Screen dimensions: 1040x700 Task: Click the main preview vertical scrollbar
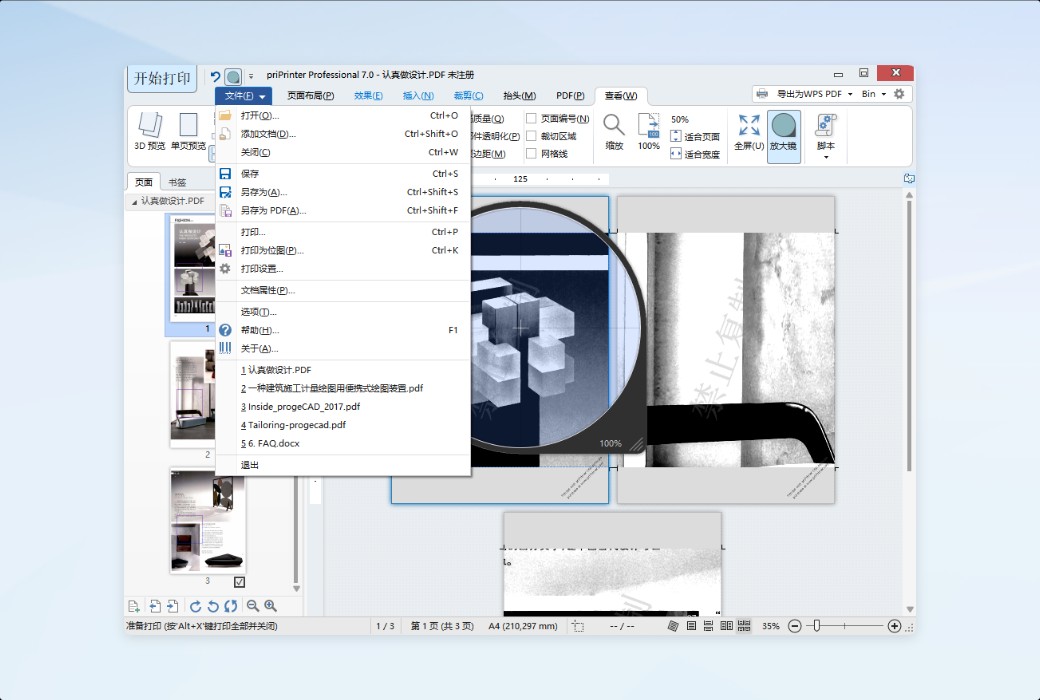(x=909, y=335)
